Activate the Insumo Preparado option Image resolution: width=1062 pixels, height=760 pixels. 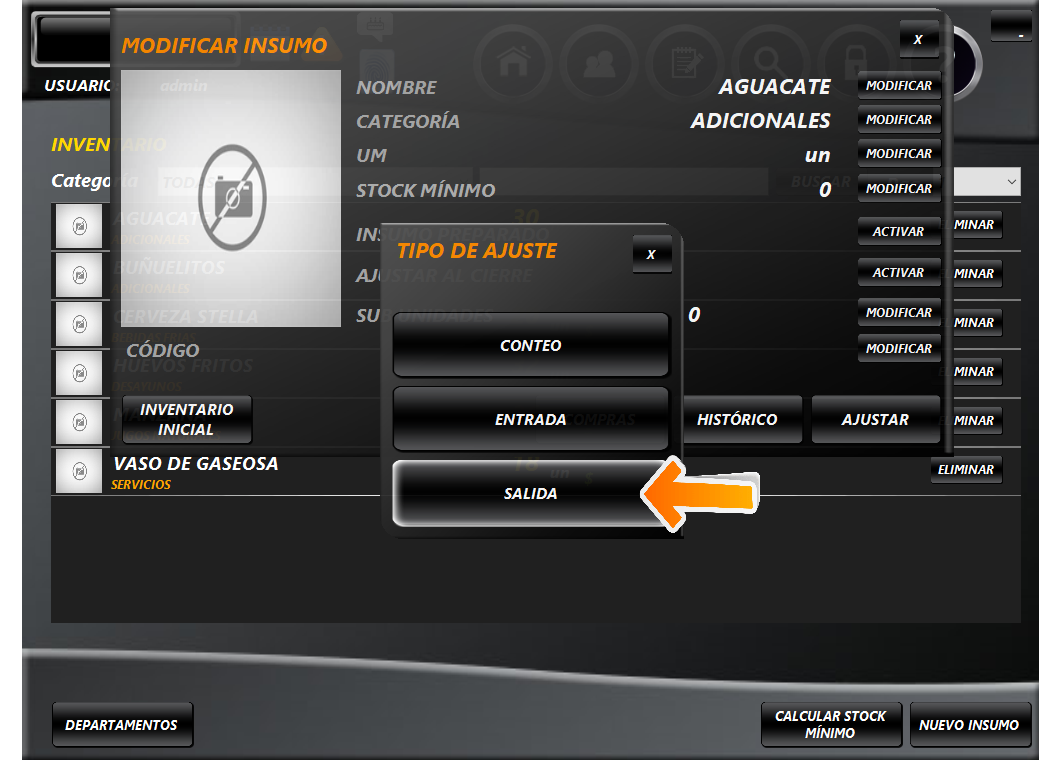tap(898, 231)
